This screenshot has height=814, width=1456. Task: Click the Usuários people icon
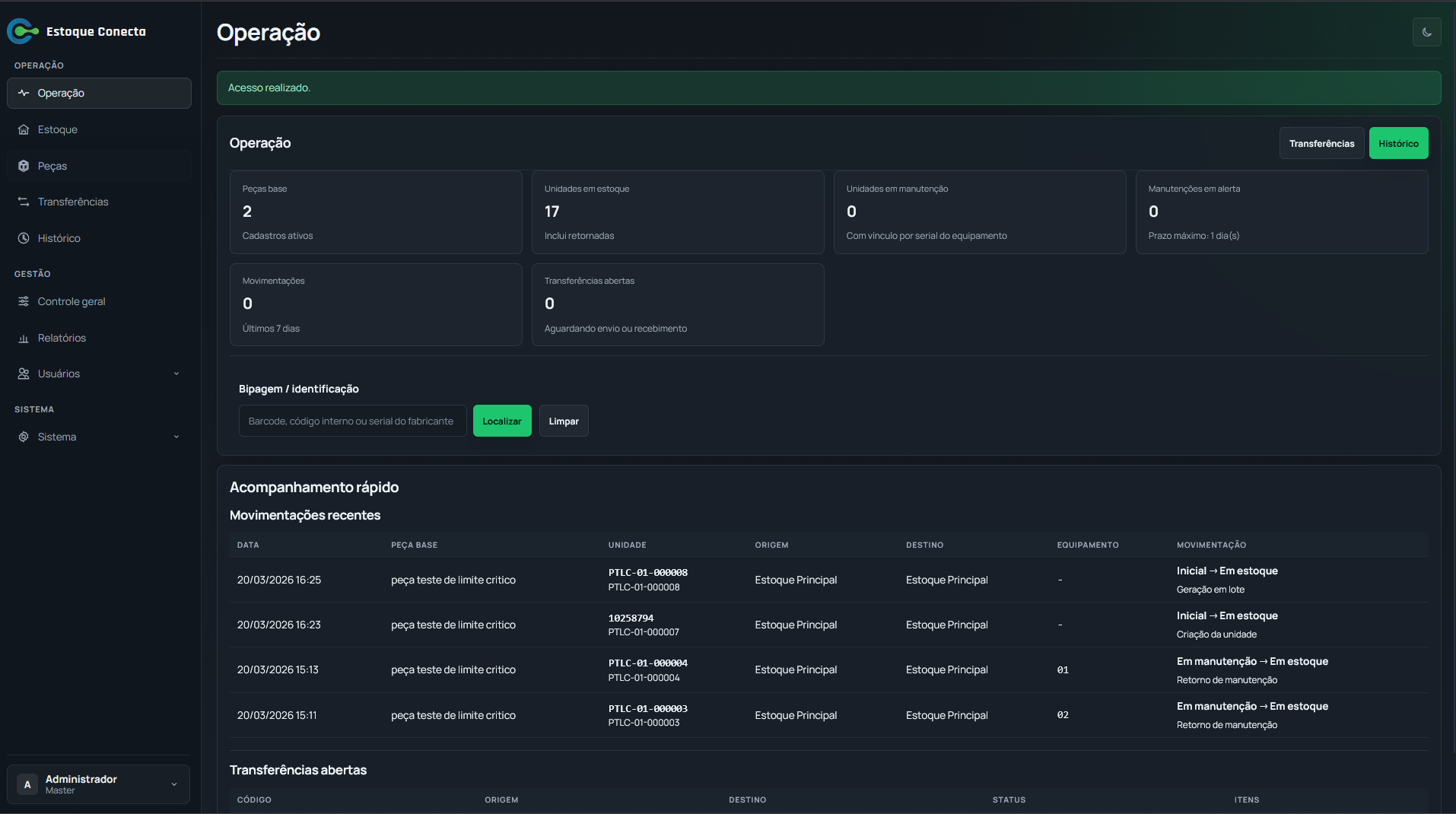coord(24,374)
